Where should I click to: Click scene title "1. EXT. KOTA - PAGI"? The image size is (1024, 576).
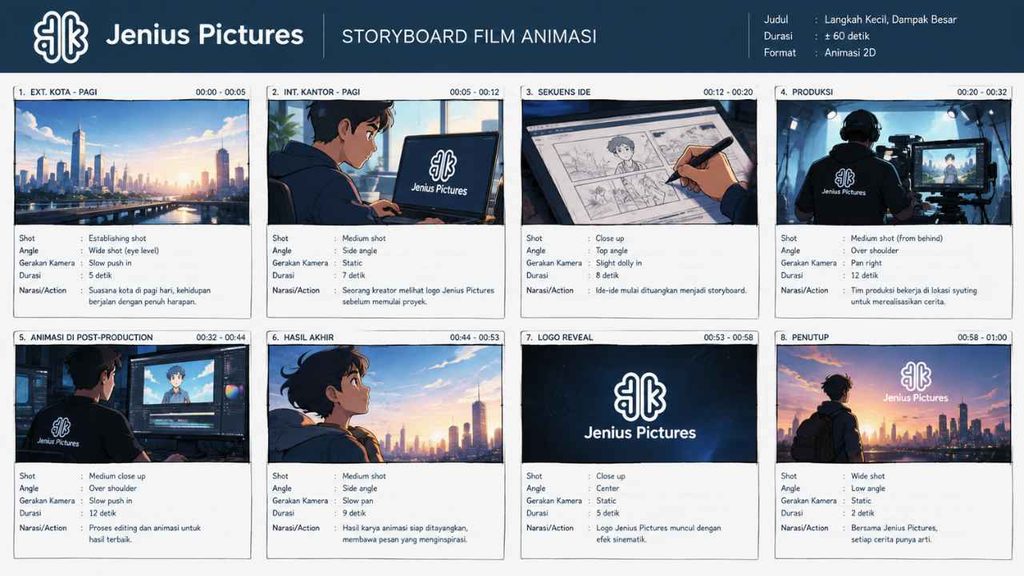click(58, 92)
